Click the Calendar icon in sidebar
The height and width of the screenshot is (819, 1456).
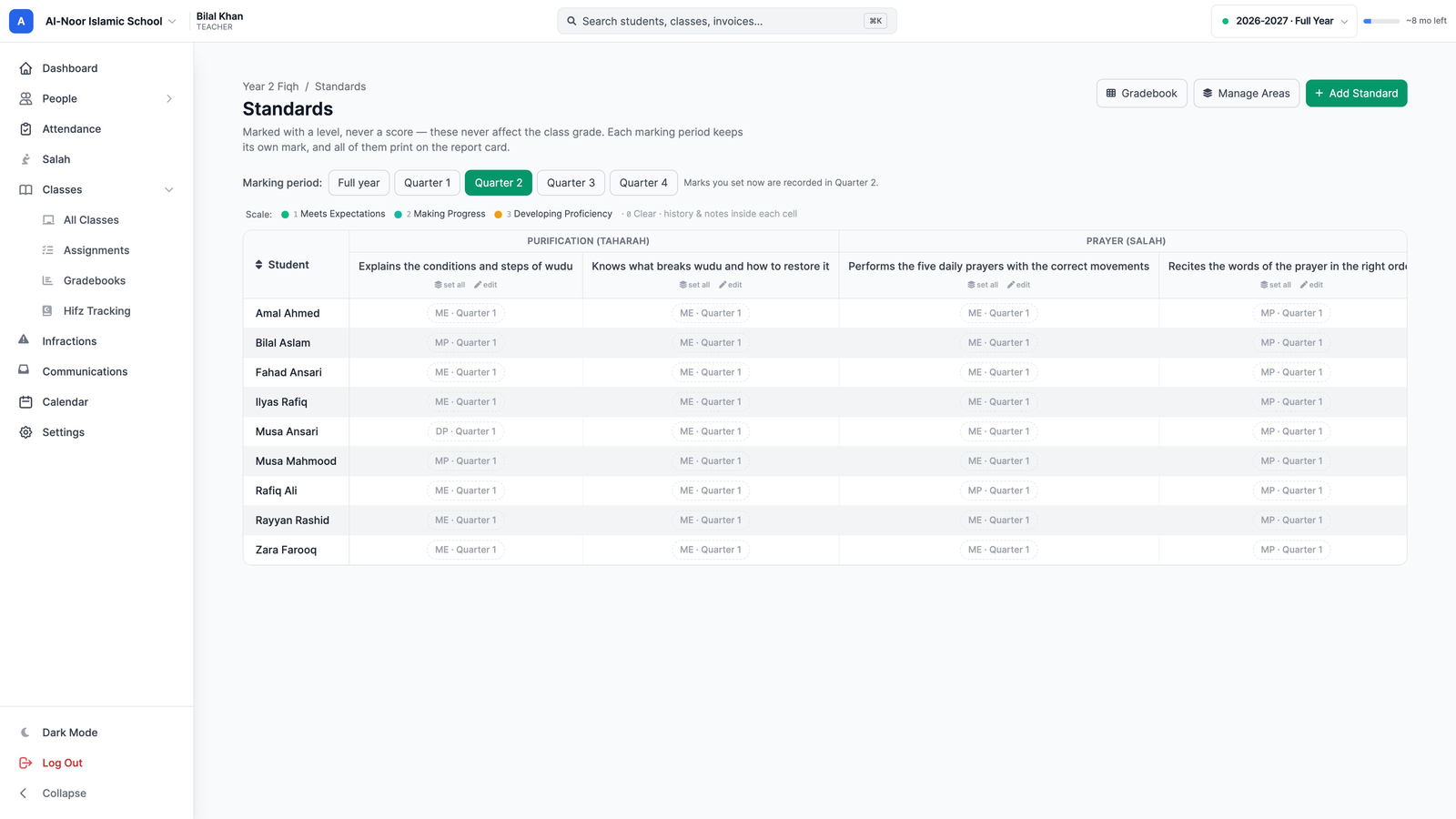pyautogui.click(x=25, y=402)
